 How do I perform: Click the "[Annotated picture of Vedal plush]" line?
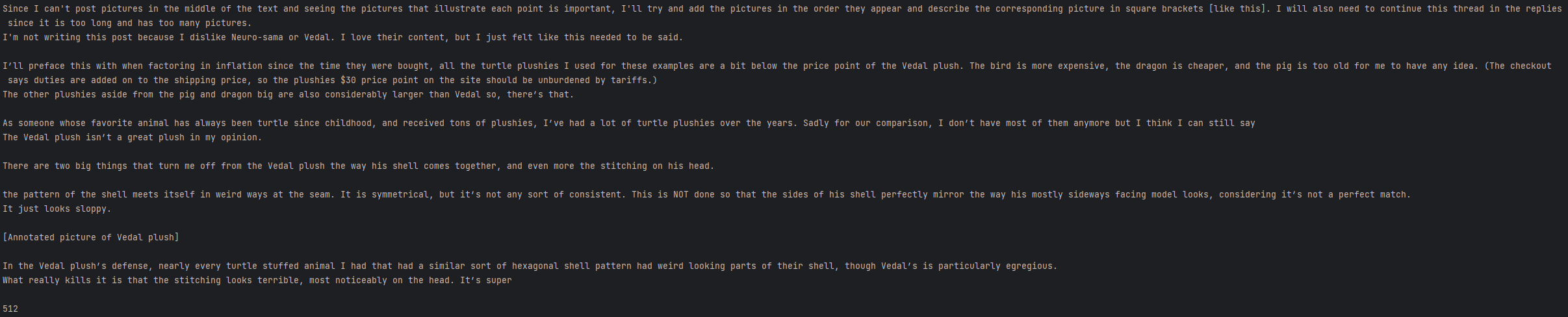pos(91,238)
